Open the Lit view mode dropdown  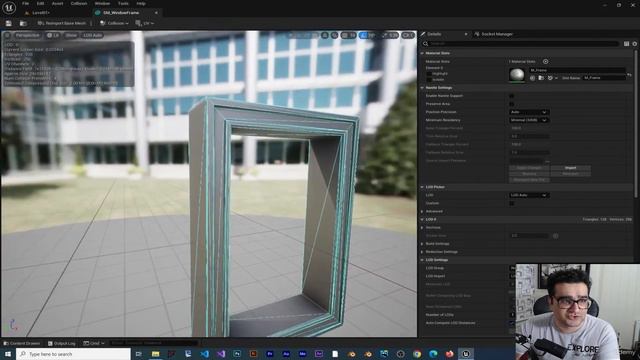53,36
